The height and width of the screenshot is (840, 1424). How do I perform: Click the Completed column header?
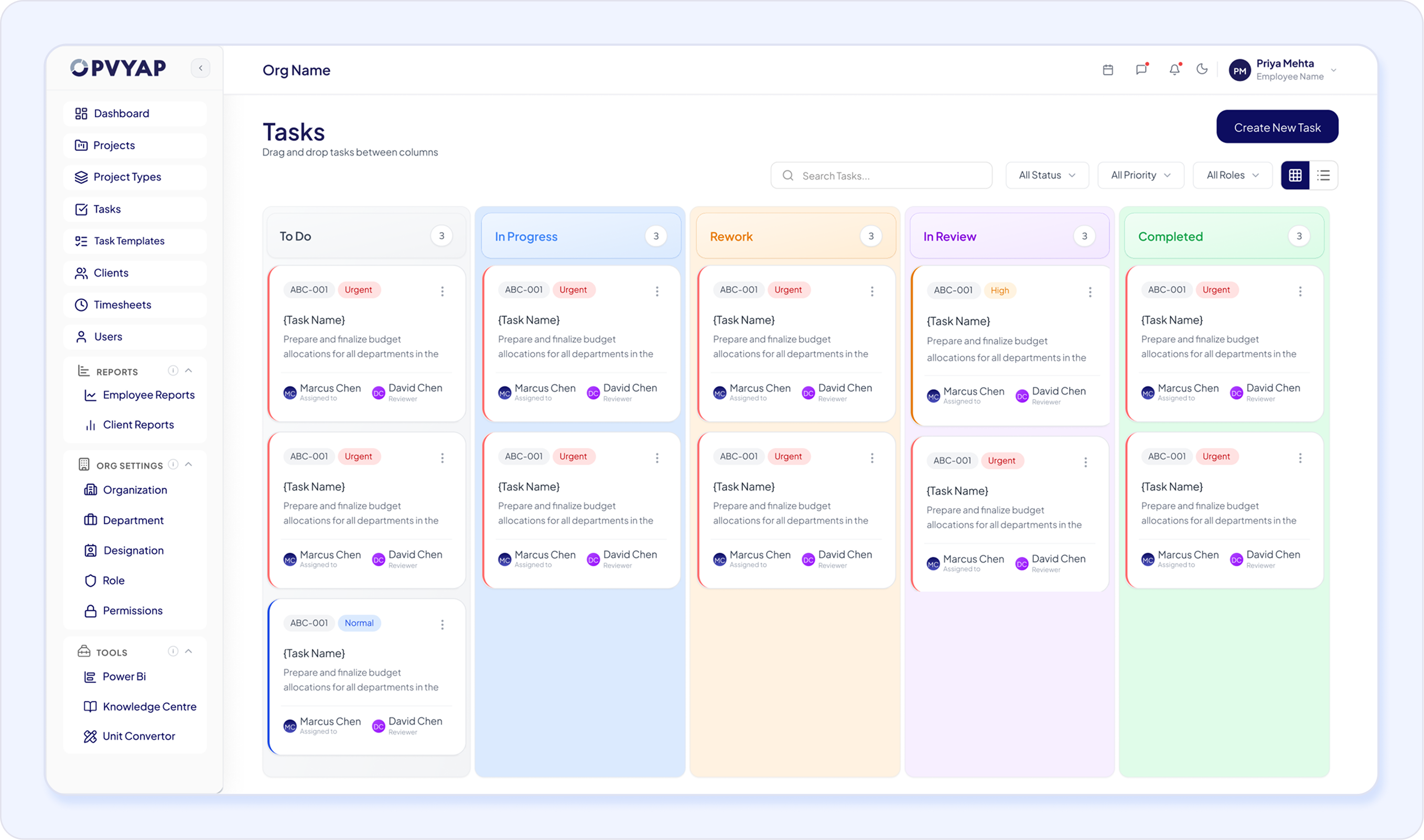1224,236
